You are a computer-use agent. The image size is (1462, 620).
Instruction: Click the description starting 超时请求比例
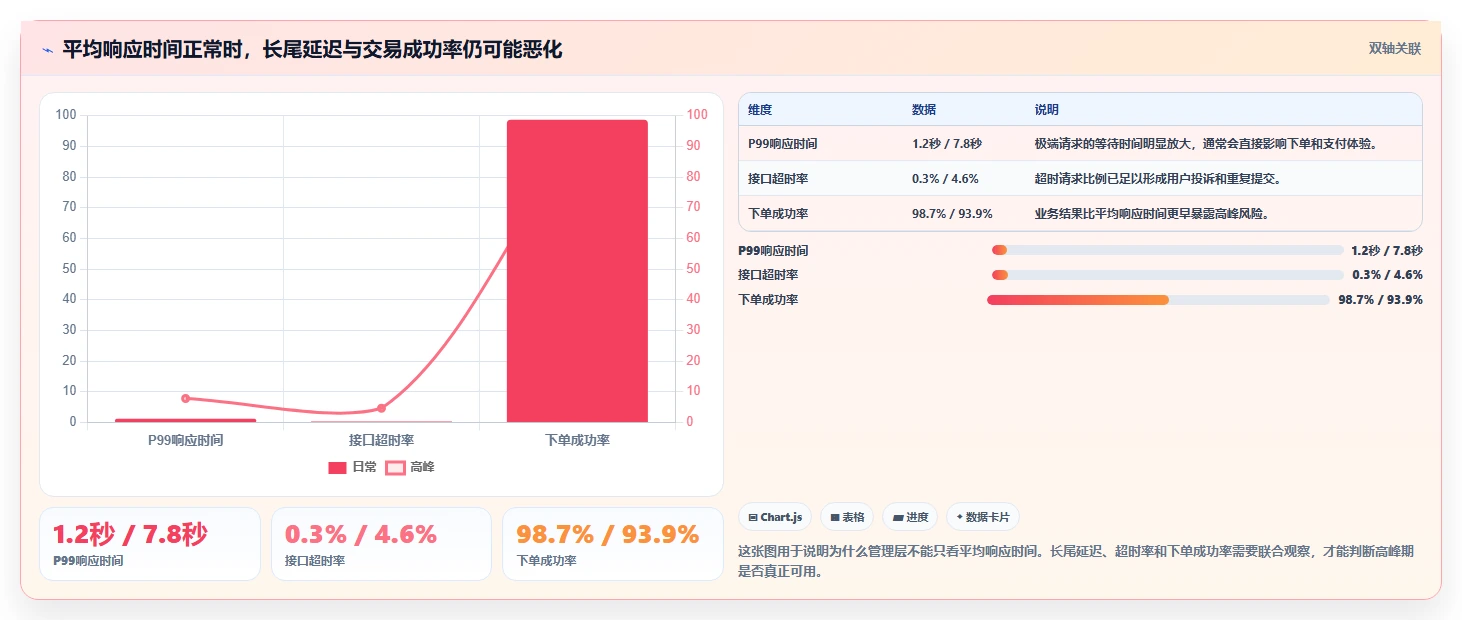tap(1158, 179)
